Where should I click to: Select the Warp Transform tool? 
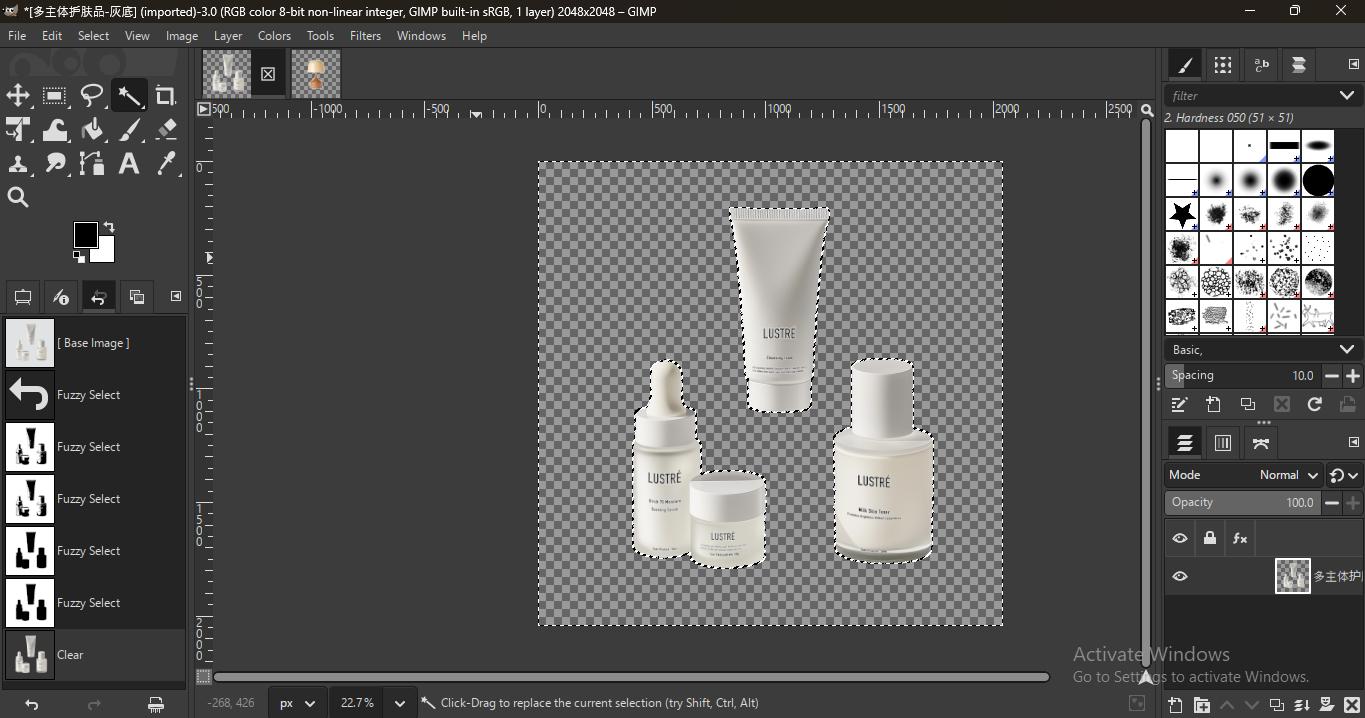[55, 130]
